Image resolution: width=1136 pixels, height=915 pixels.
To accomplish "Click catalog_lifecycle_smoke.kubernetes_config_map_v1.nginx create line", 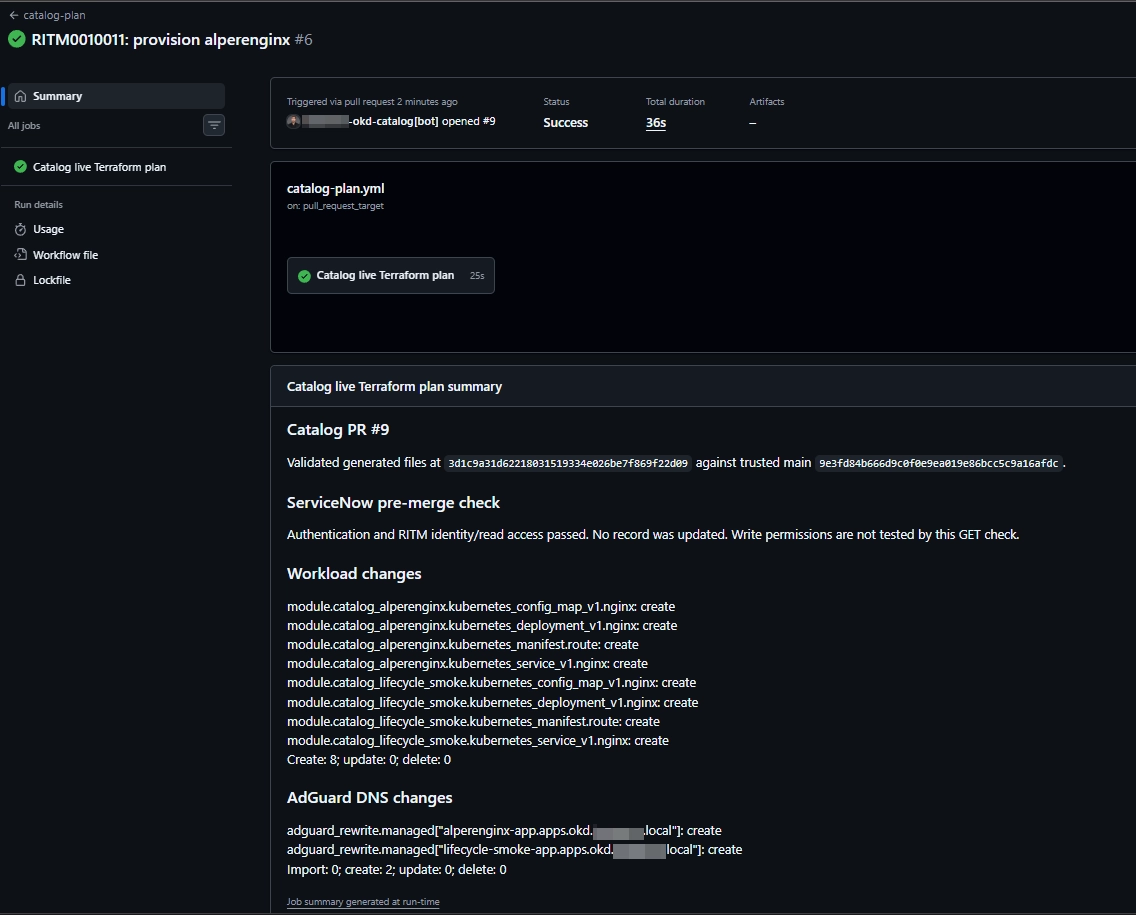I will click(491, 682).
